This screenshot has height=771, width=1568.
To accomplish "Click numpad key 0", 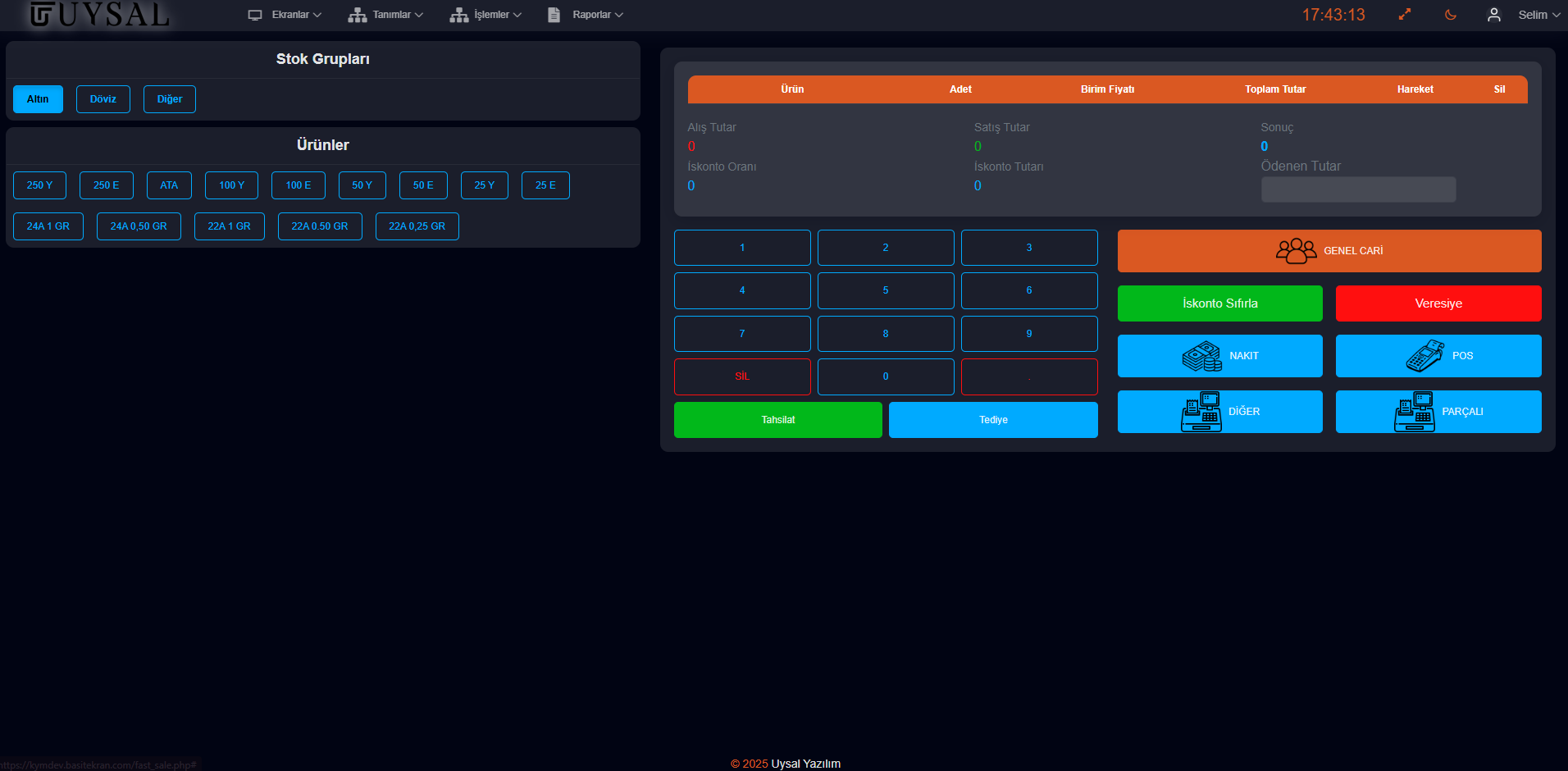I will click(886, 376).
